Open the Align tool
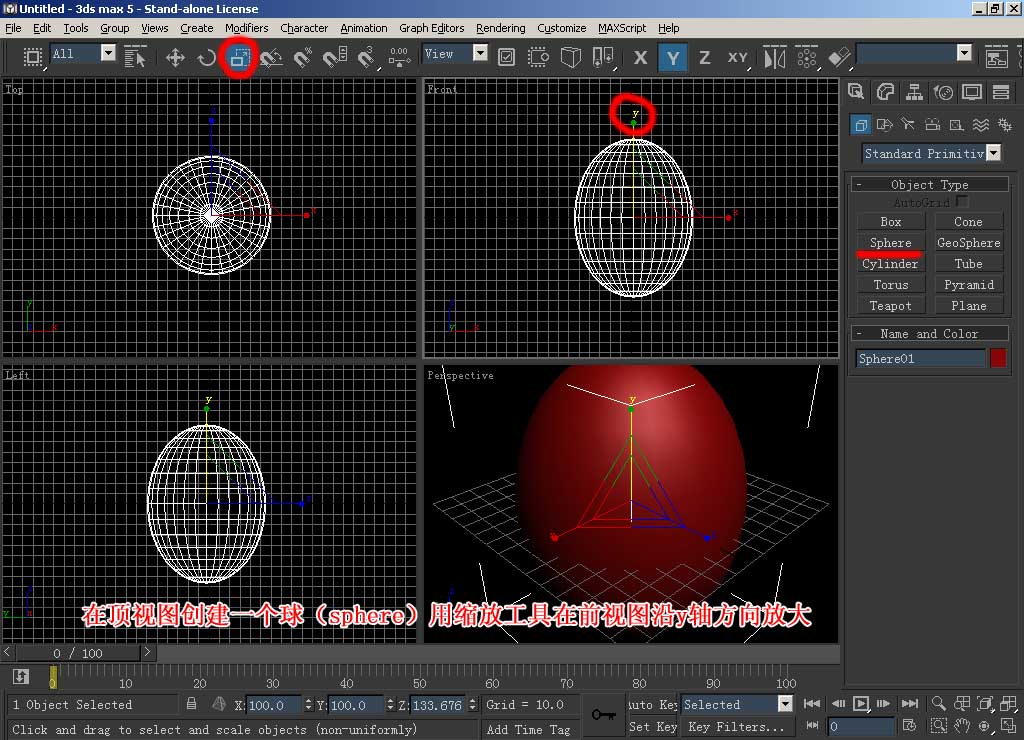 click(840, 57)
